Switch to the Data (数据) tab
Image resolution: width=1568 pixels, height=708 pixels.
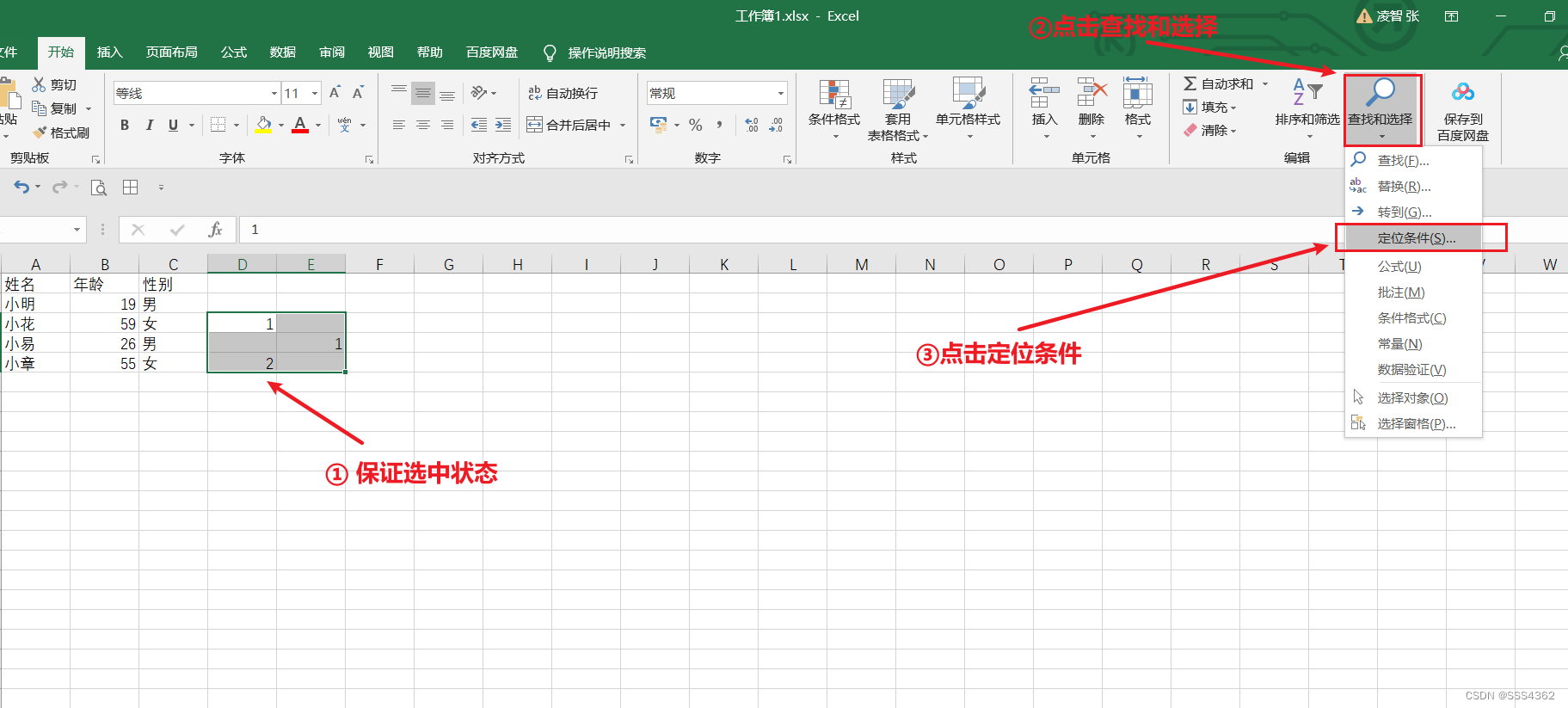pyautogui.click(x=283, y=52)
